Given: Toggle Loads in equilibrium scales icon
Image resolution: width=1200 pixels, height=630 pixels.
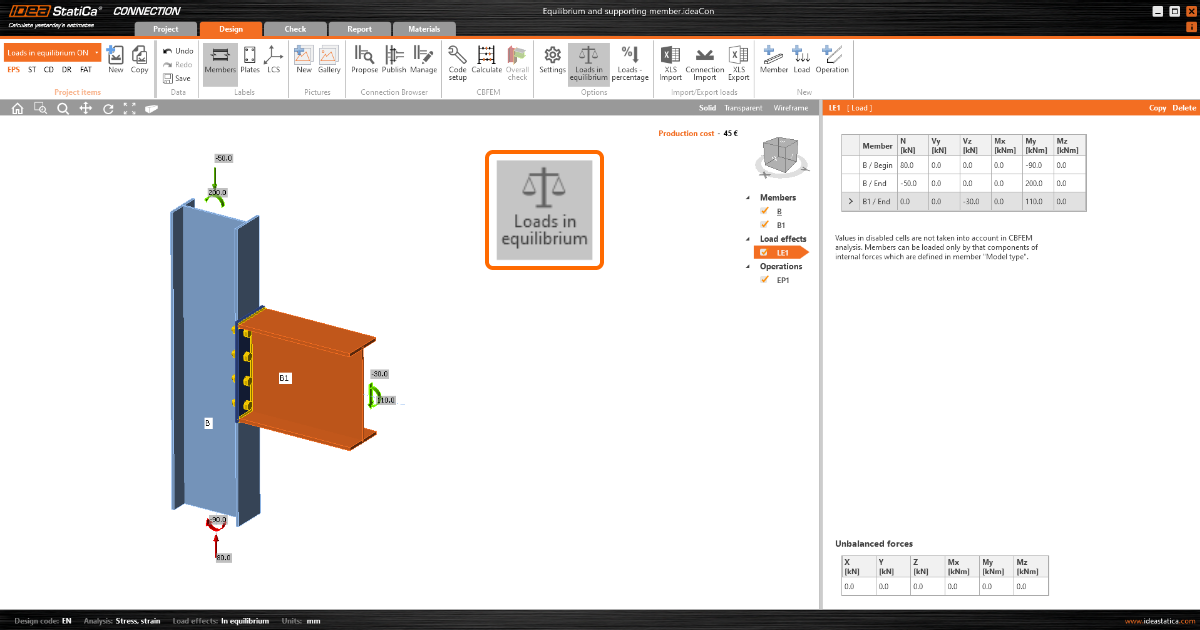Looking at the screenshot, I should click(588, 56).
